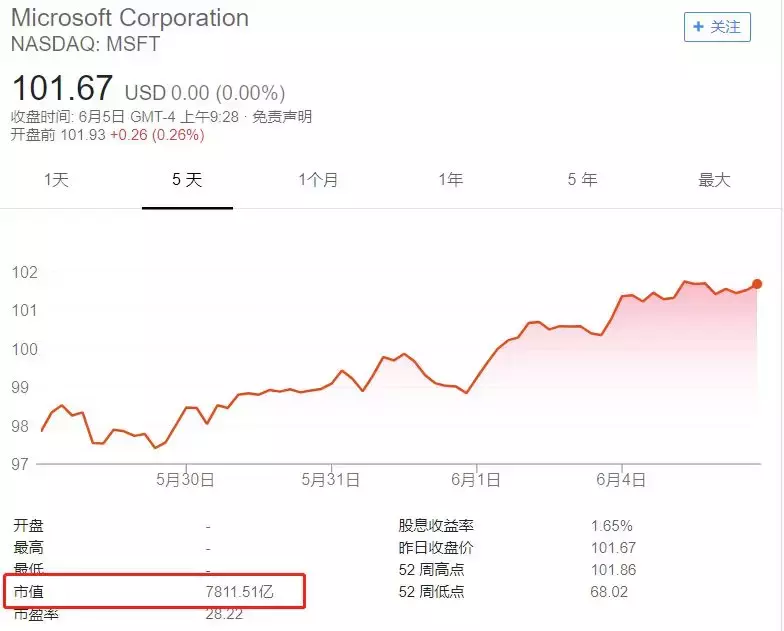Select the 5 天 time range tab

tap(187, 180)
